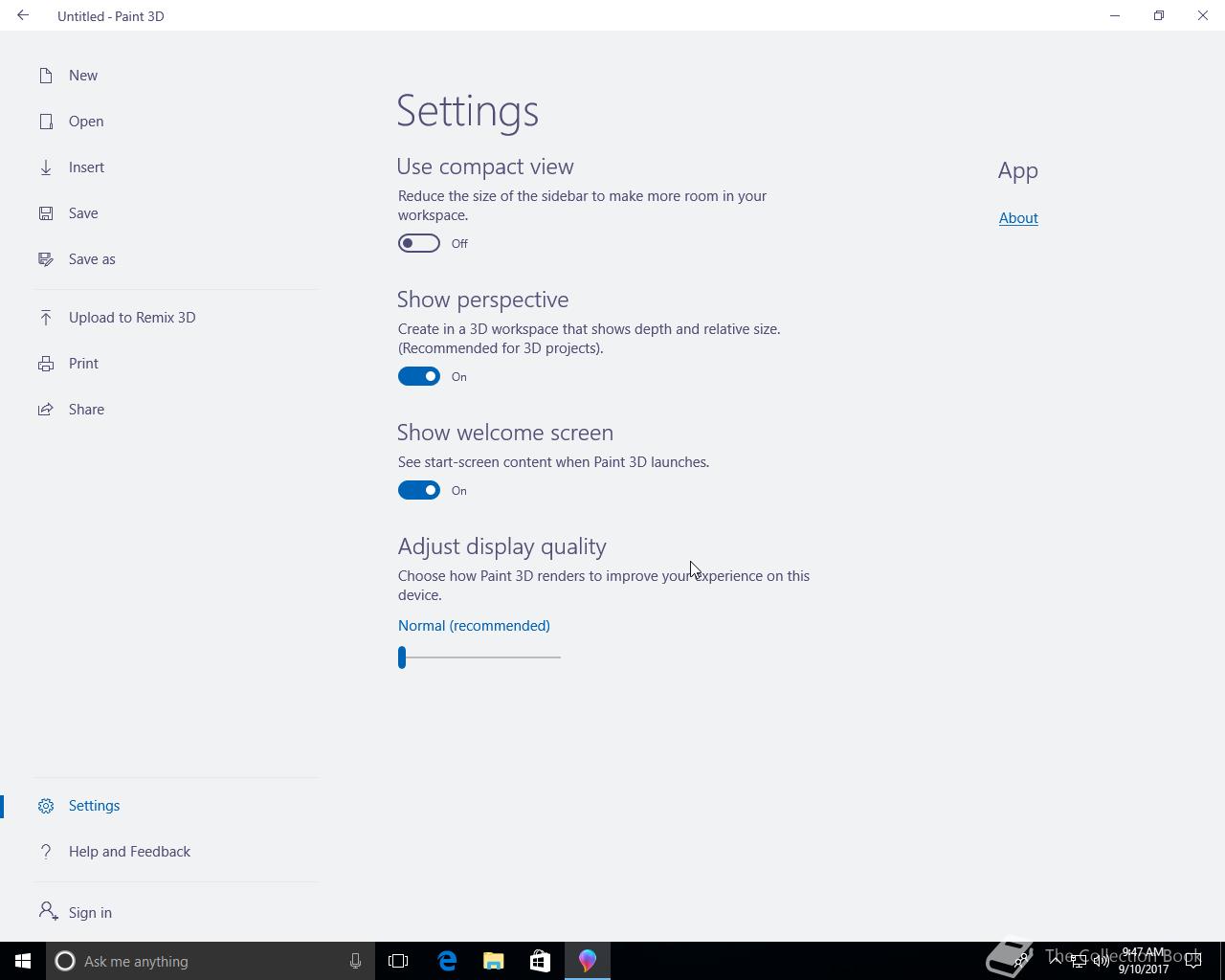The width and height of the screenshot is (1225, 980).
Task: Click the Insert arrow icon
Action: click(x=45, y=167)
